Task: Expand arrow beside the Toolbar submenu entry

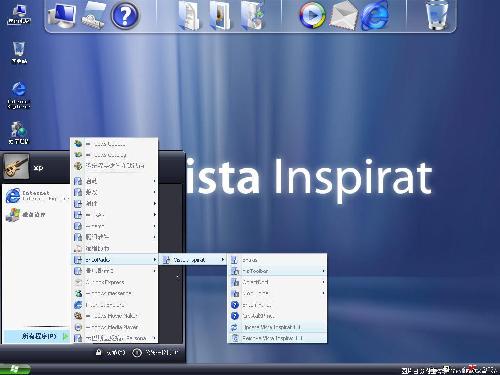Action: click(x=323, y=271)
